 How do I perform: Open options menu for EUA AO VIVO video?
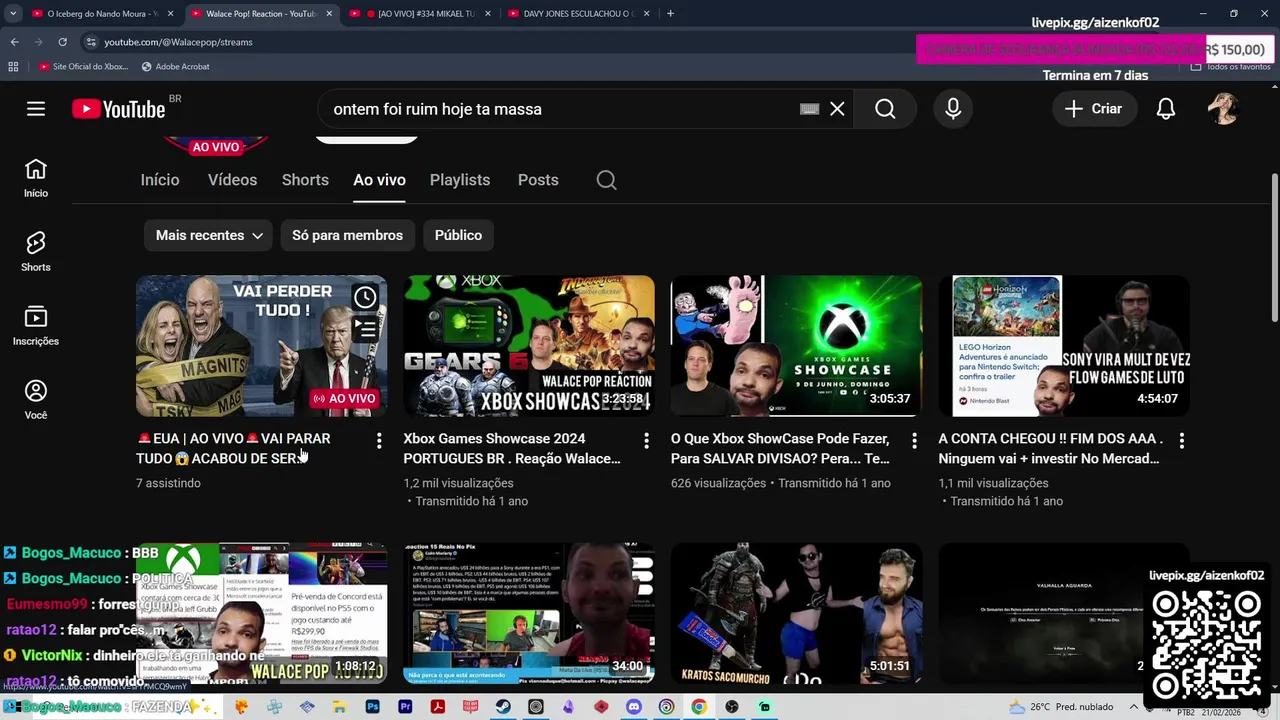(x=378, y=440)
